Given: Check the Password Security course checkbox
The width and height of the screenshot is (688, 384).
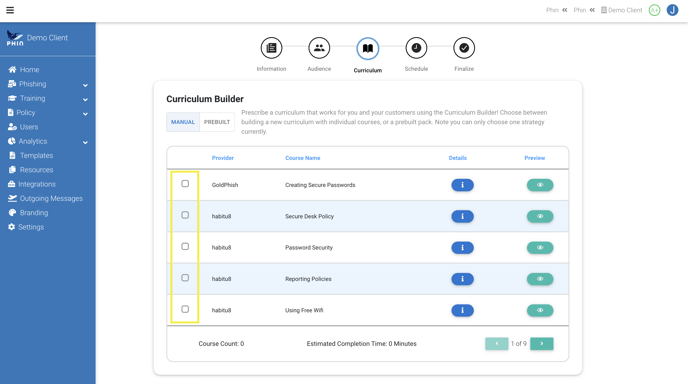Looking at the screenshot, I should click(x=185, y=246).
